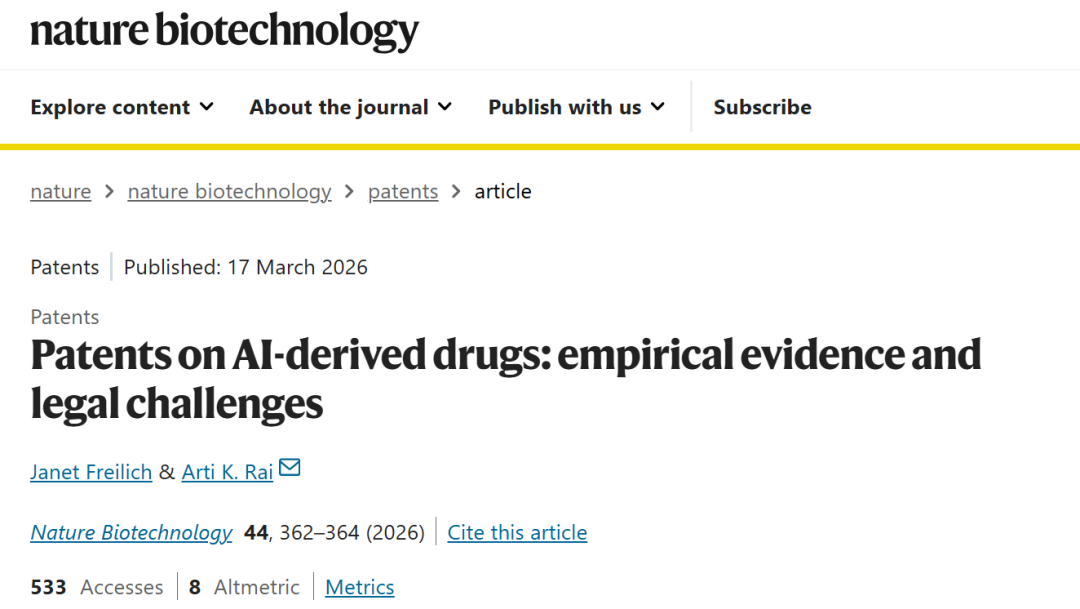Navigate to patents breadcrumb
Screen dimensions: 1080x609
pos(403,192)
